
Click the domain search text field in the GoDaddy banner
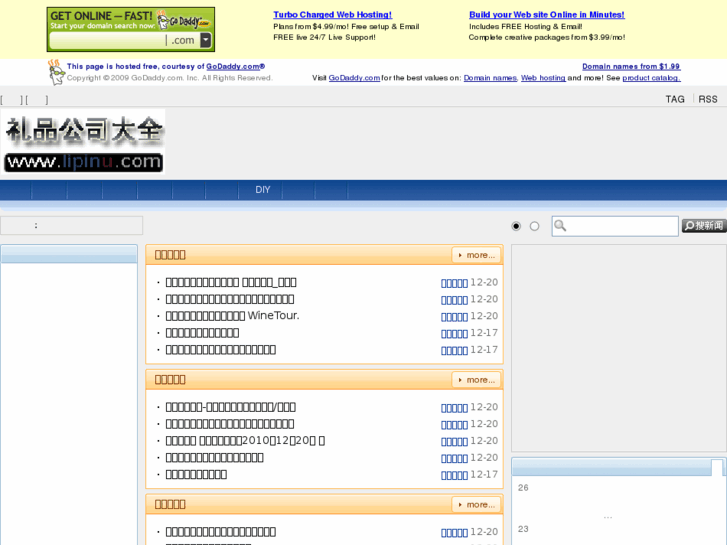coord(108,40)
